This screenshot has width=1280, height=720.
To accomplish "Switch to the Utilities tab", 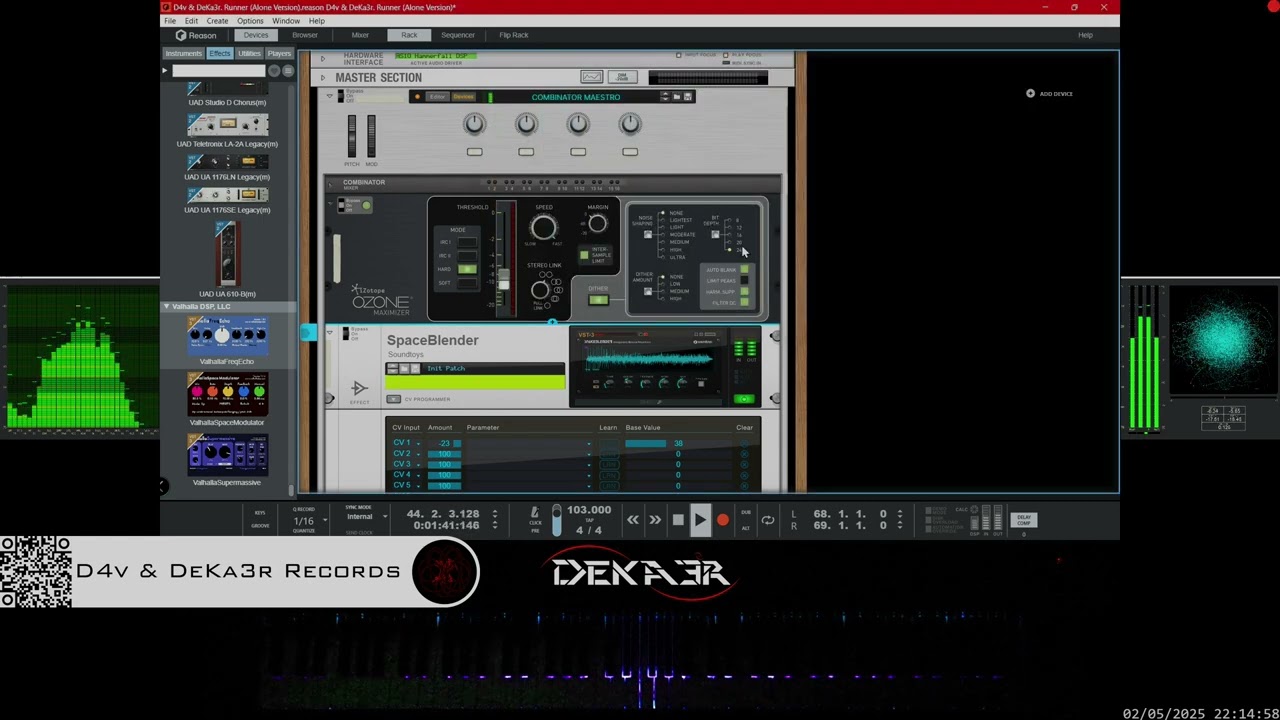I will click(250, 53).
